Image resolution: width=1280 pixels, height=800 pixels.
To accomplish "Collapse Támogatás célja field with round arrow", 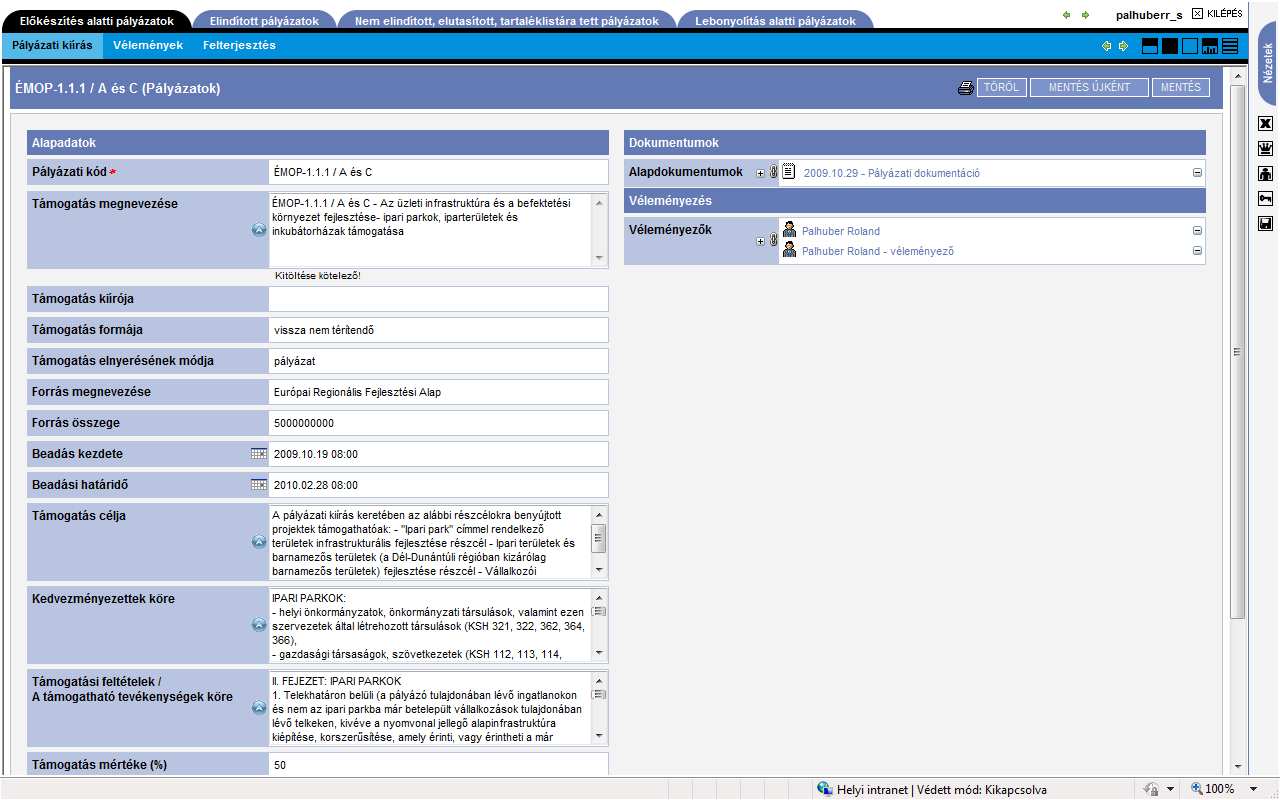I will pos(259,541).
